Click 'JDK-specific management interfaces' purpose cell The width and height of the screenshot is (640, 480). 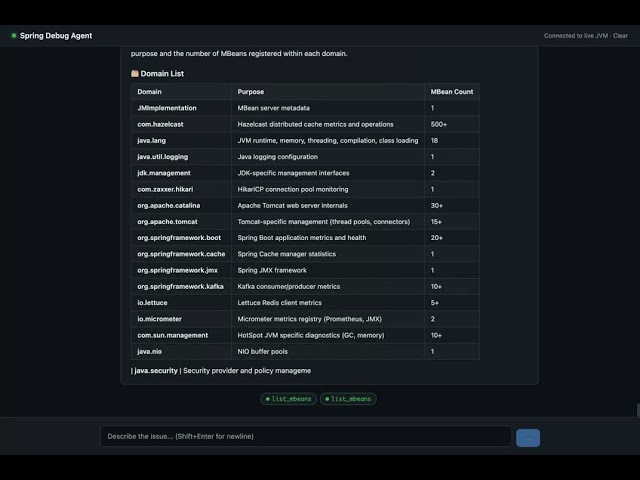pyautogui.click(x=328, y=173)
